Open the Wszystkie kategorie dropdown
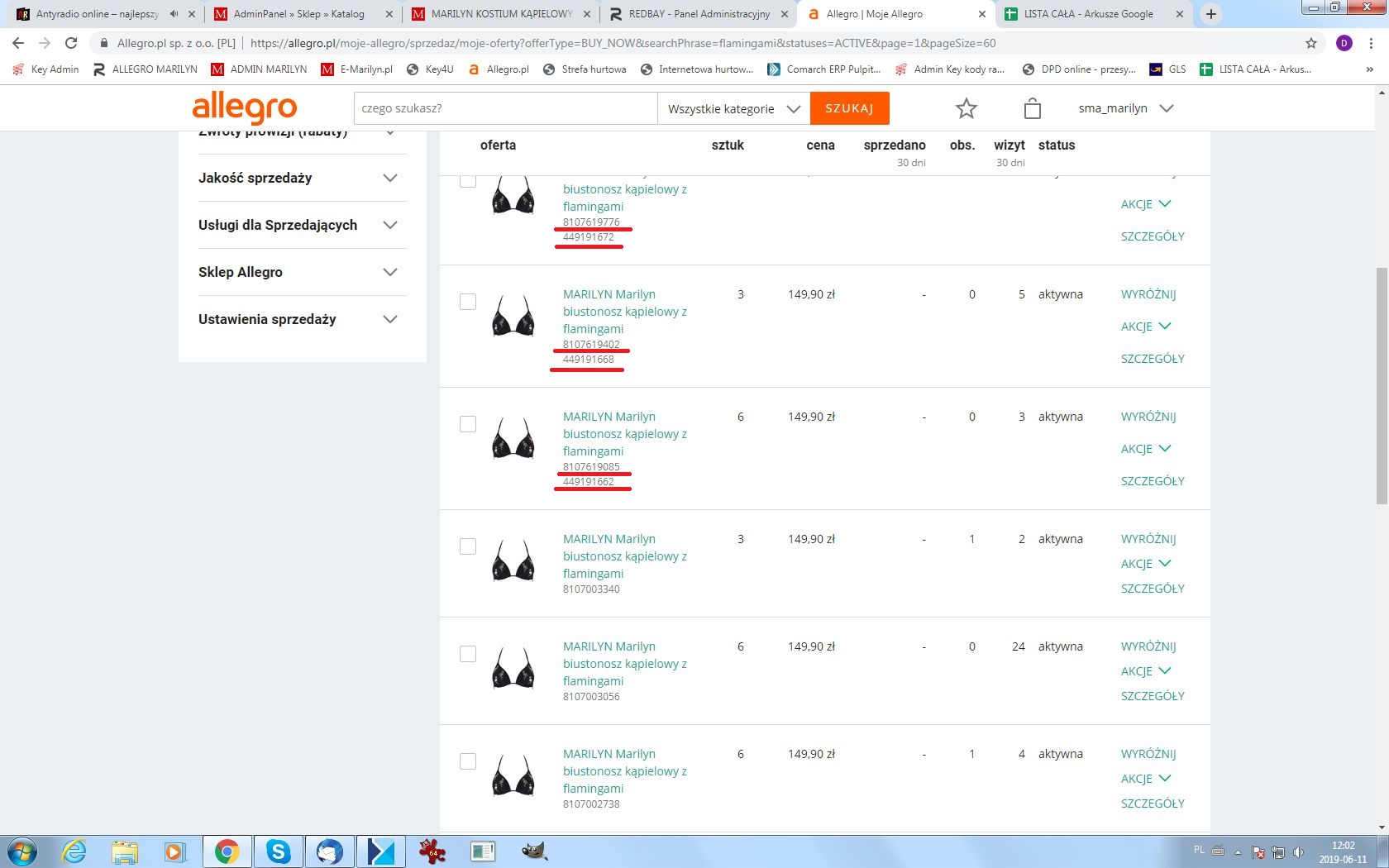This screenshot has width=1389, height=868. tap(733, 108)
